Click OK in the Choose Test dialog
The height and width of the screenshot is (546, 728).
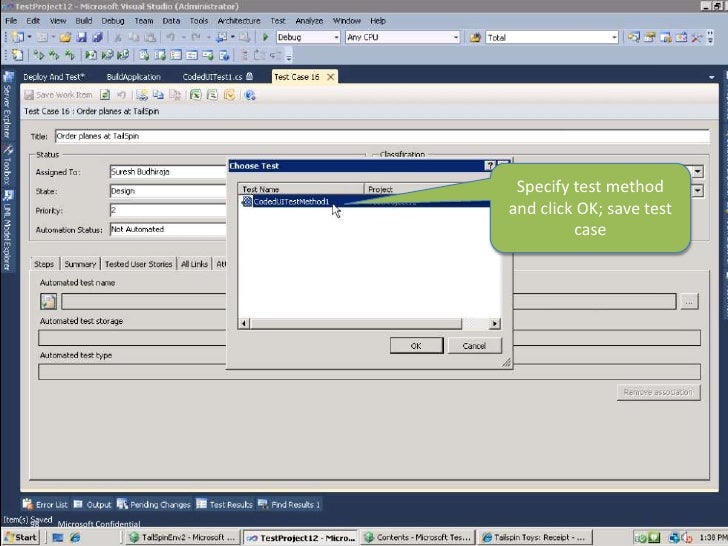[x=416, y=346]
